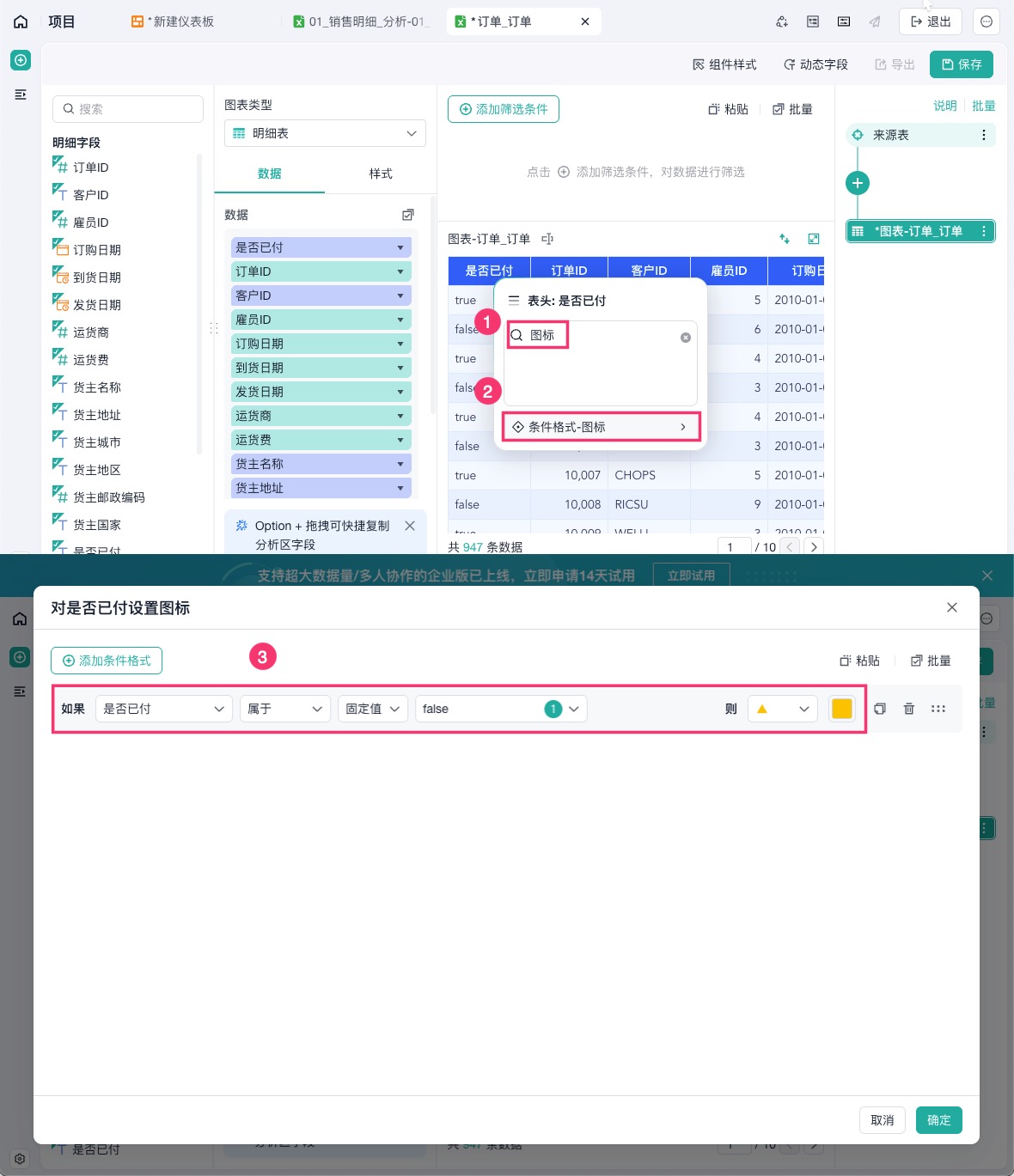The height and width of the screenshot is (1176, 1014).
Task: Choose the 条件格式-图标 menu entry
Action: [x=601, y=427]
